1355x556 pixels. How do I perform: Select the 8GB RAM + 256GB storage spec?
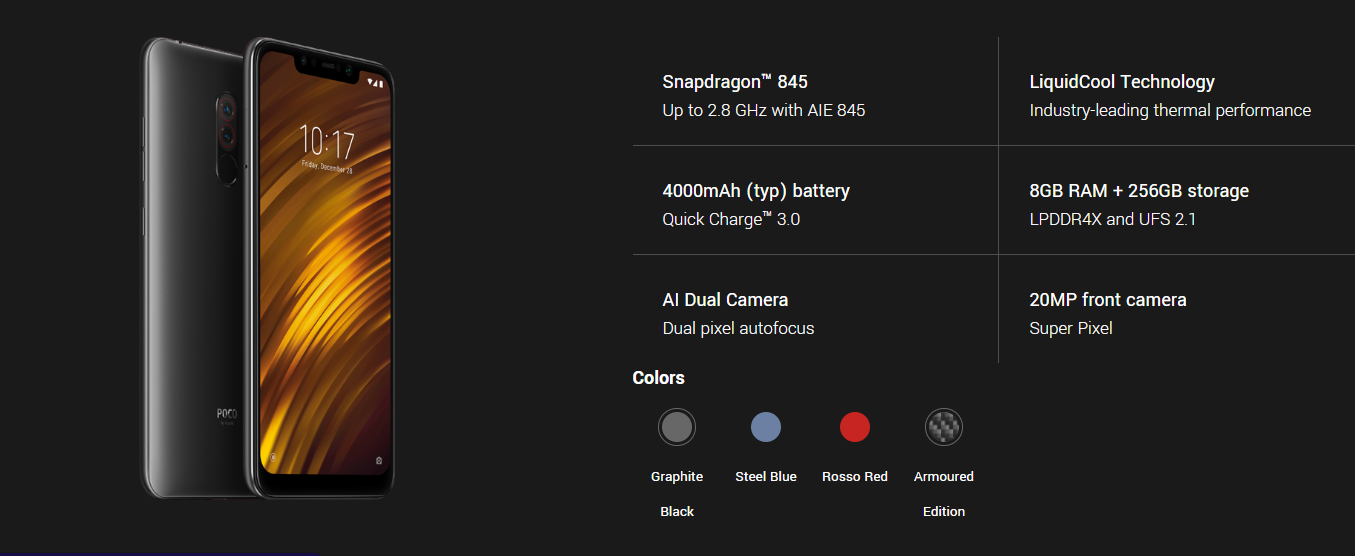coord(1139,191)
